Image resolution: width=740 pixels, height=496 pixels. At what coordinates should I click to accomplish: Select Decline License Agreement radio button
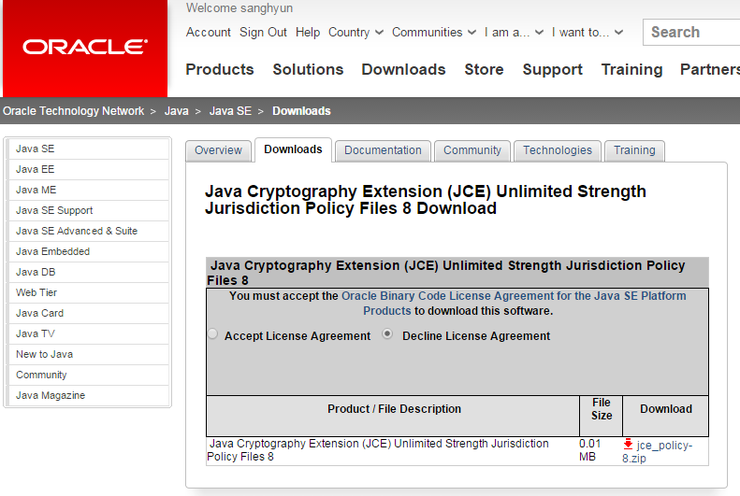click(389, 335)
